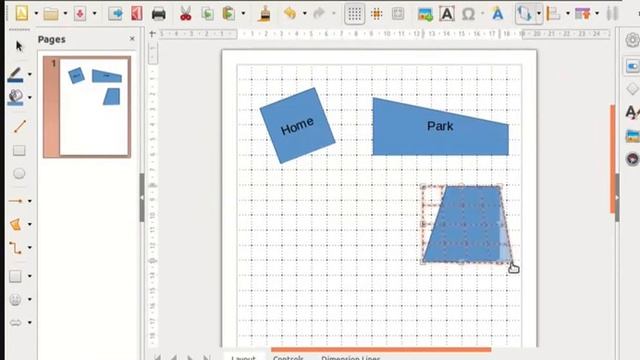Expand the Align dropdown arrow
The height and width of the screenshot is (360, 640).
(568, 13)
